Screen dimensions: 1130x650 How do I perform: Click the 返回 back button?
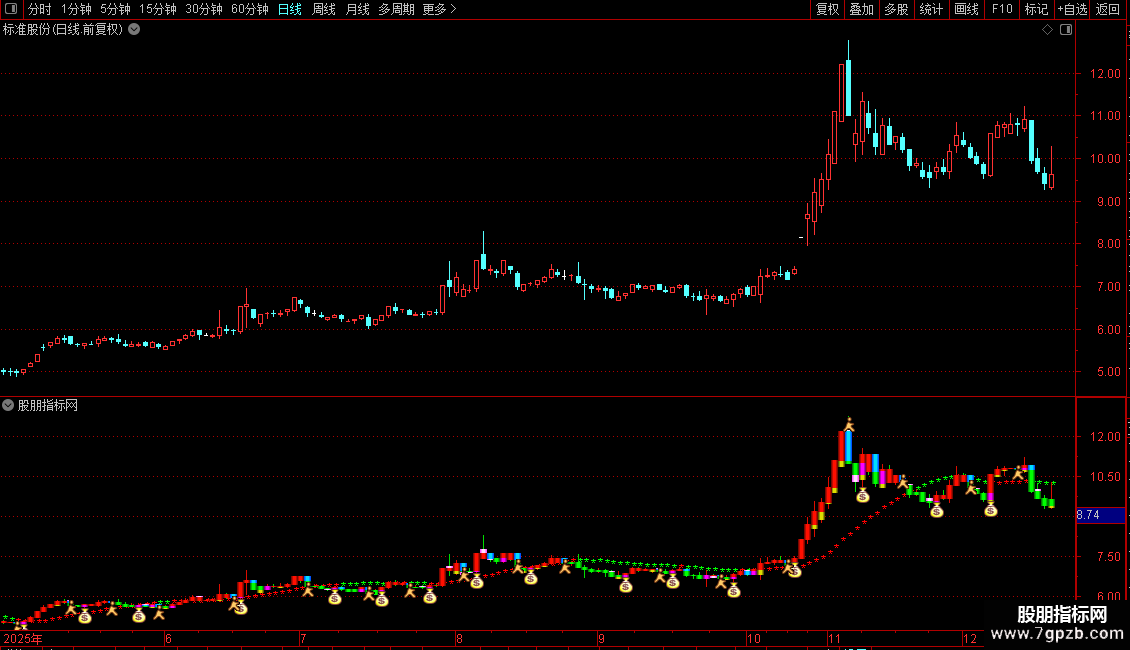(1108, 9)
